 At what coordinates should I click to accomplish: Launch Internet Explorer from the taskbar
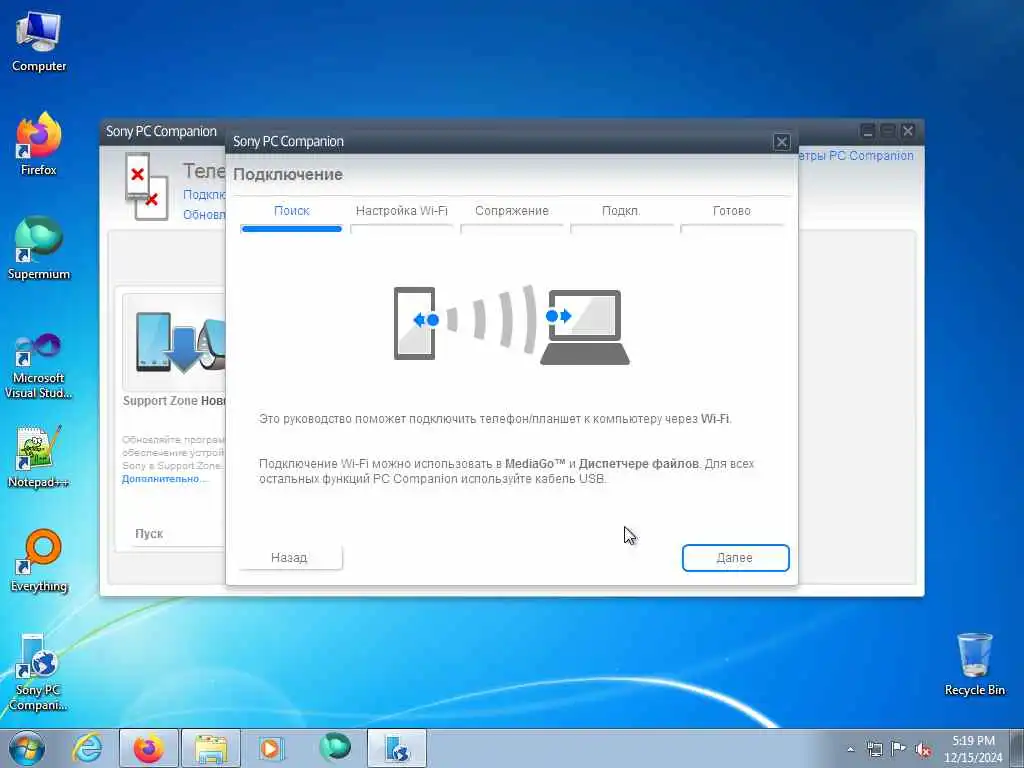click(88, 748)
